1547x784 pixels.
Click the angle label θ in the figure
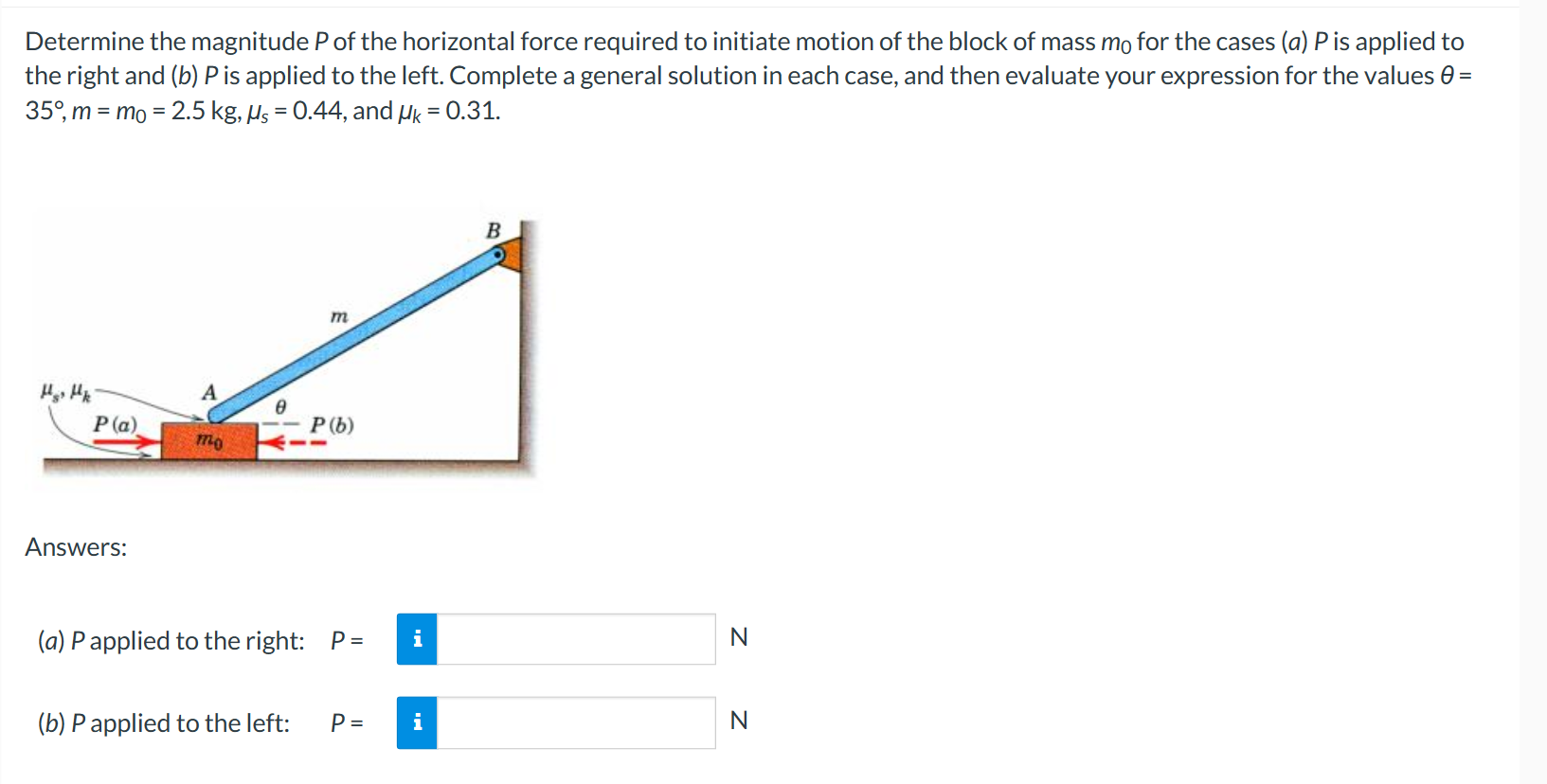(x=279, y=405)
